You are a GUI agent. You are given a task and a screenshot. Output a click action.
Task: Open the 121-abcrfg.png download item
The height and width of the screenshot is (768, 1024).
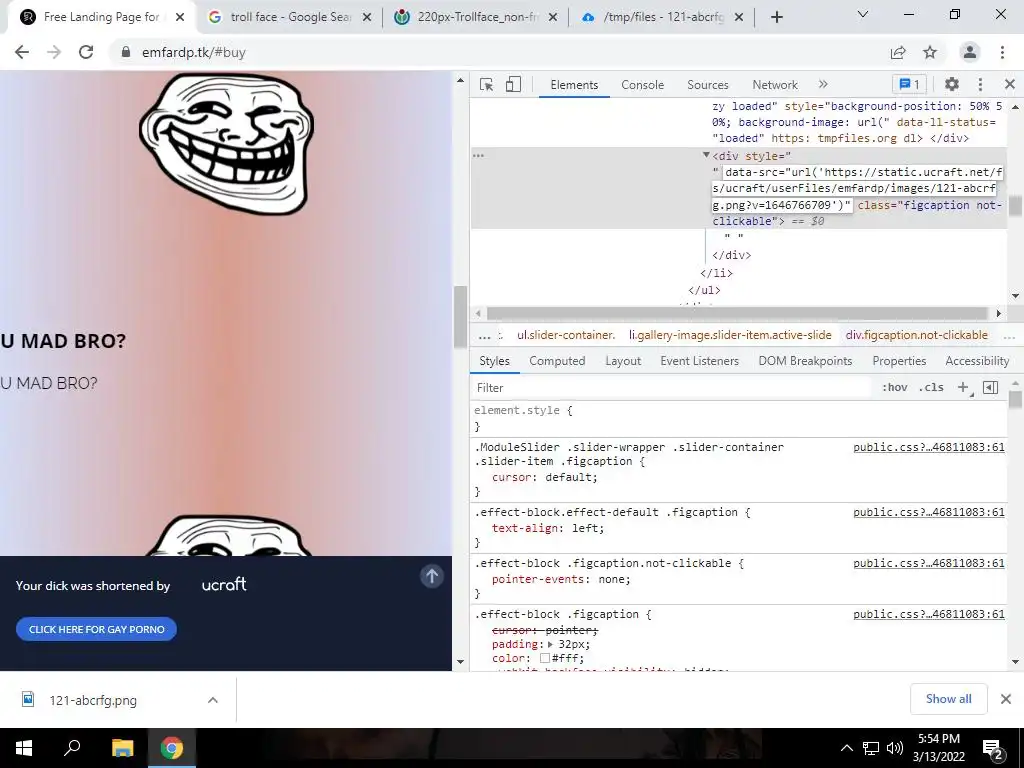tap(93, 700)
